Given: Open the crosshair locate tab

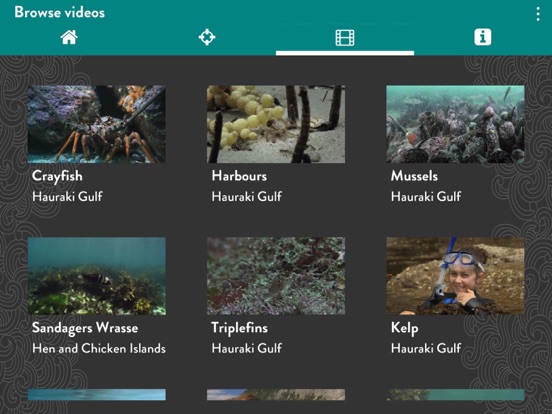Looking at the screenshot, I should pos(207,37).
